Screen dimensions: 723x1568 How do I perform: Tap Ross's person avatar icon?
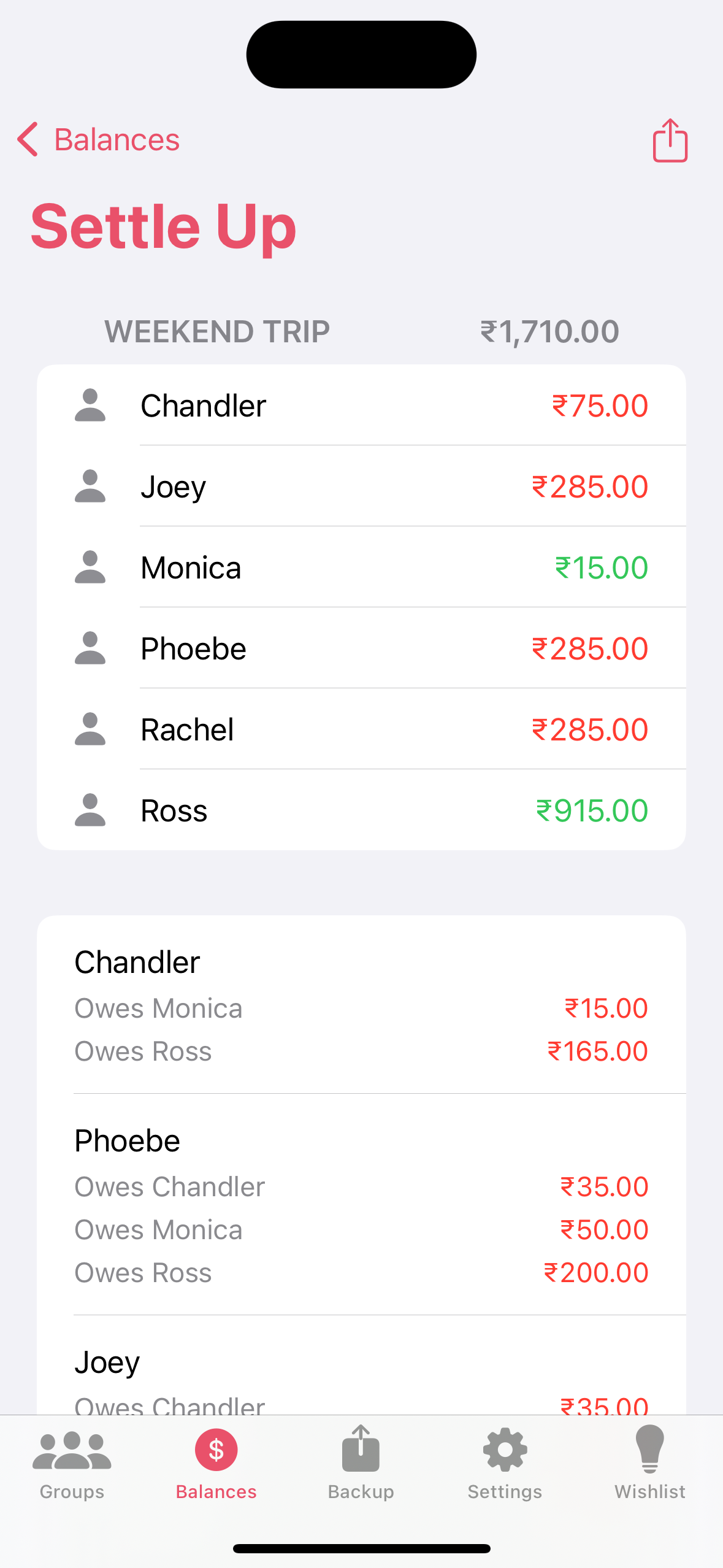pos(90,810)
